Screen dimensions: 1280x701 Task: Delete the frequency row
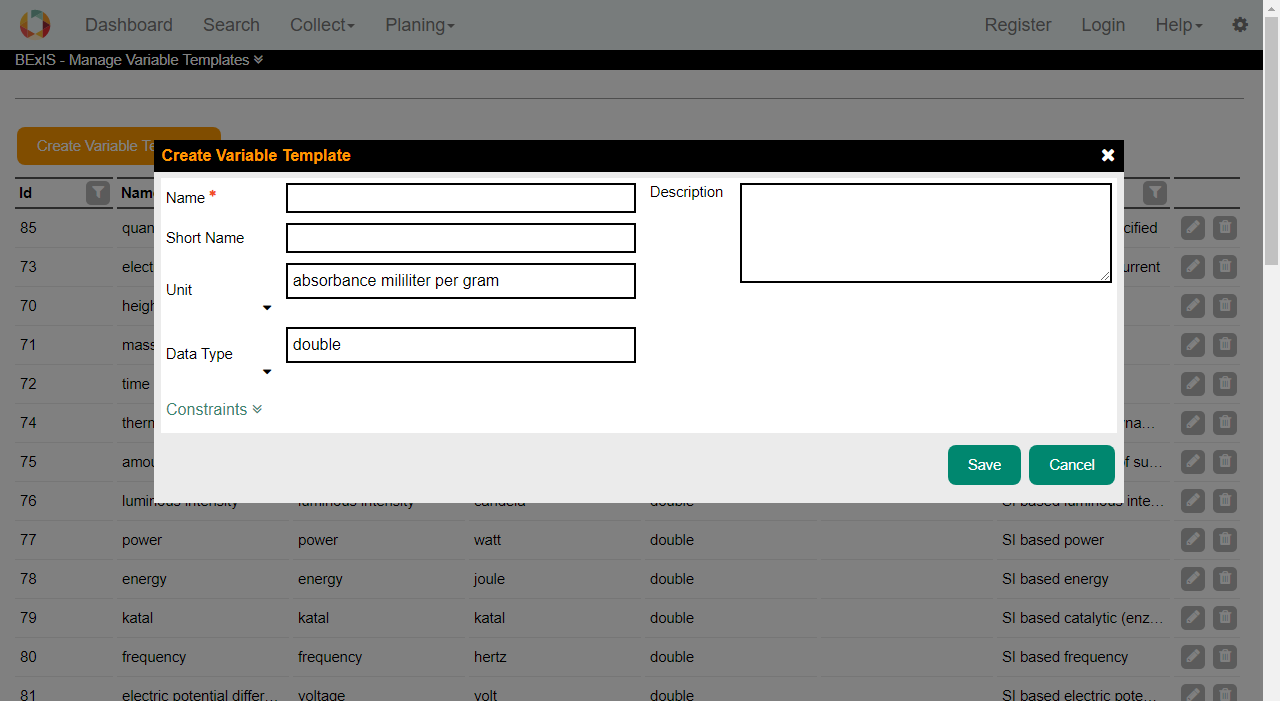[x=1225, y=657]
